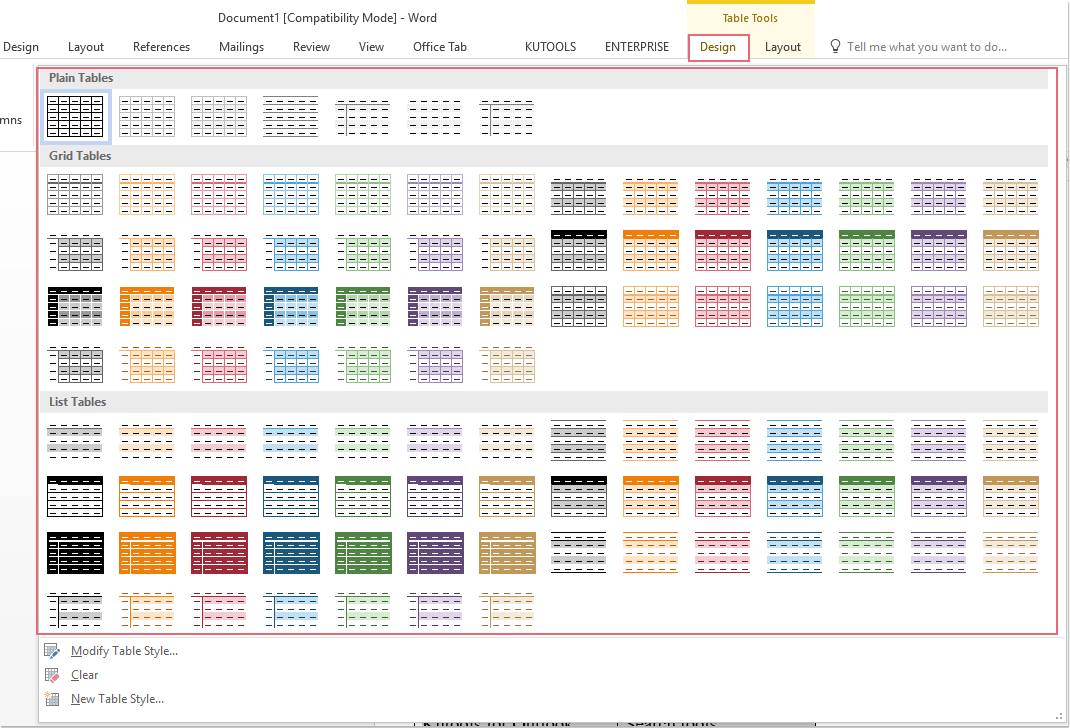
Task: Choose the solid purple List Table 5 Dark style
Action: point(435,553)
